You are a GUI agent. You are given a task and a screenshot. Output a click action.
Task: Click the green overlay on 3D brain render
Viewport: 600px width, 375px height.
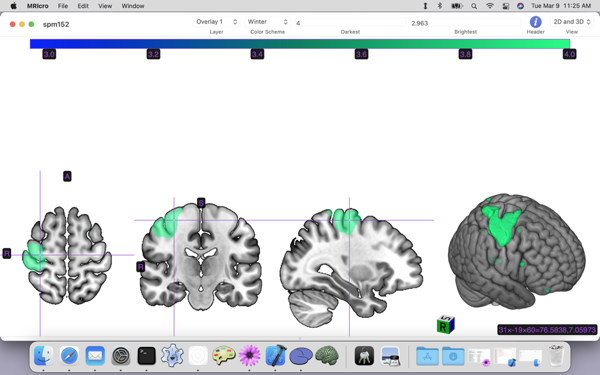point(501,225)
